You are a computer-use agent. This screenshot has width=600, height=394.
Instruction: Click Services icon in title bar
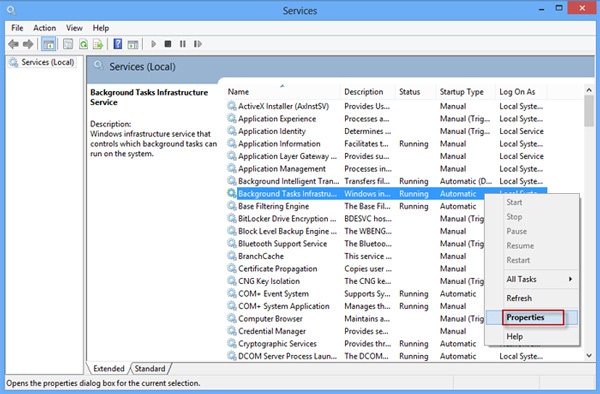click(x=11, y=10)
